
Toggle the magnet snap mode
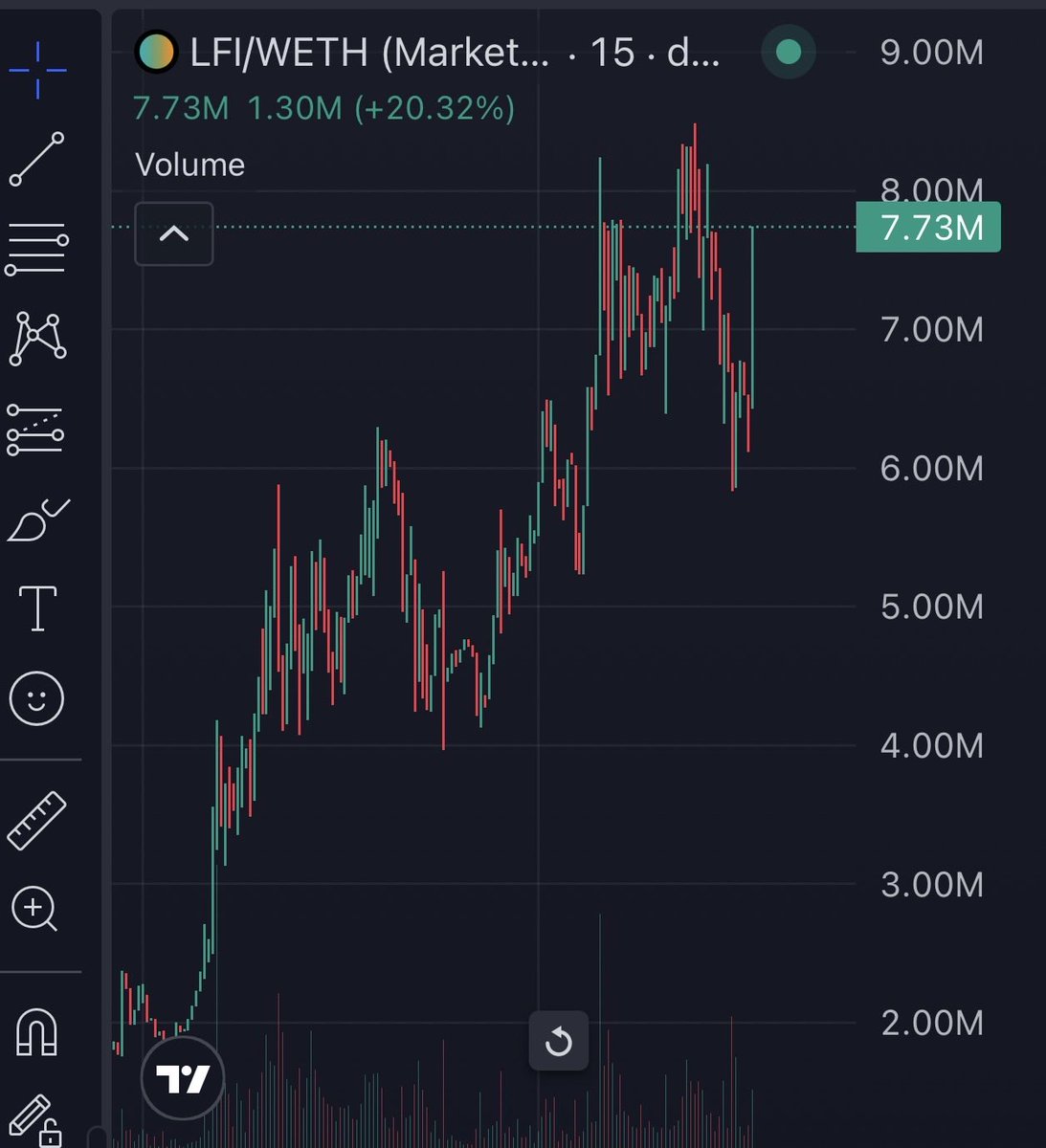pyautogui.click(x=37, y=1032)
